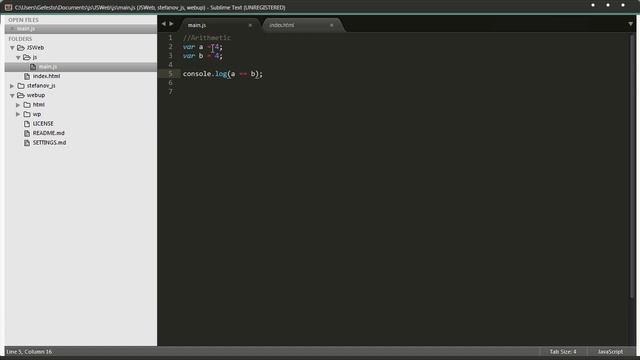Expand the stefanov_js folder

click(x=12, y=86)
